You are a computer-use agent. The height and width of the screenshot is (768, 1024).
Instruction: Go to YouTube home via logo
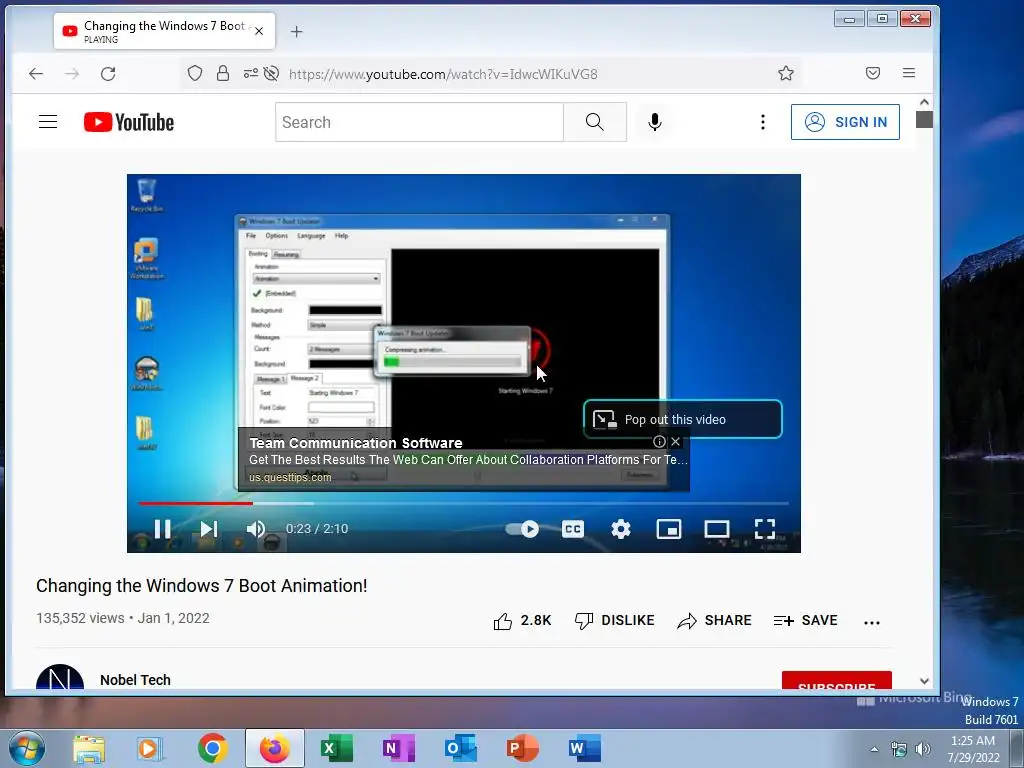(x=129, y=122)
